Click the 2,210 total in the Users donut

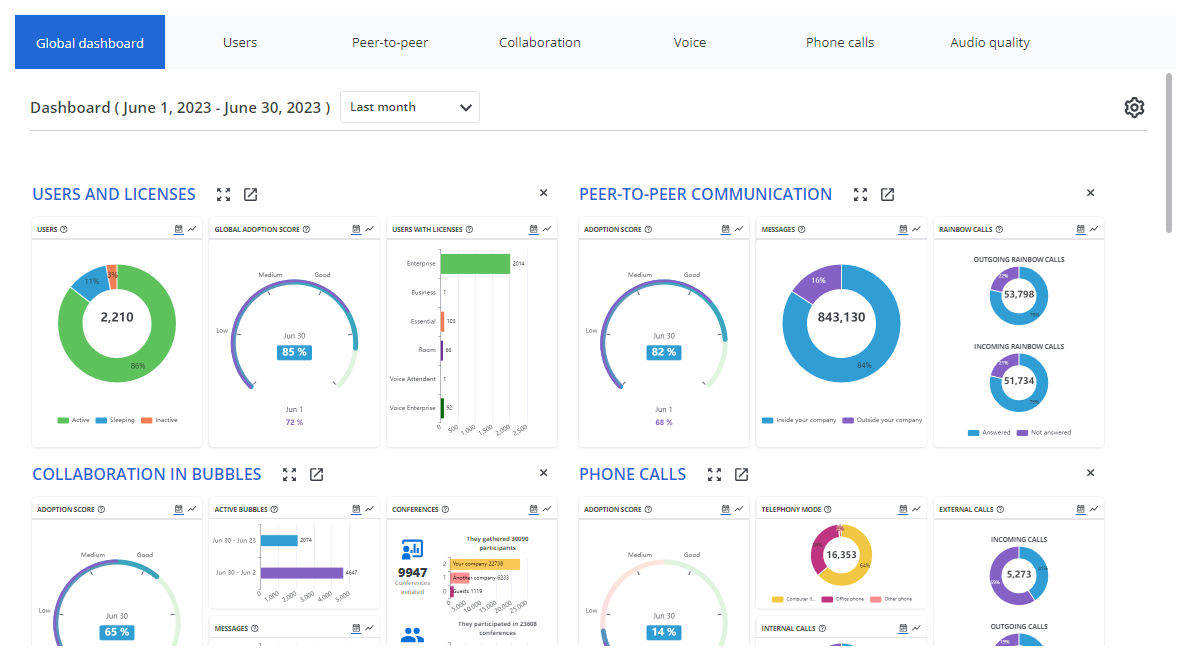point(117,317)
